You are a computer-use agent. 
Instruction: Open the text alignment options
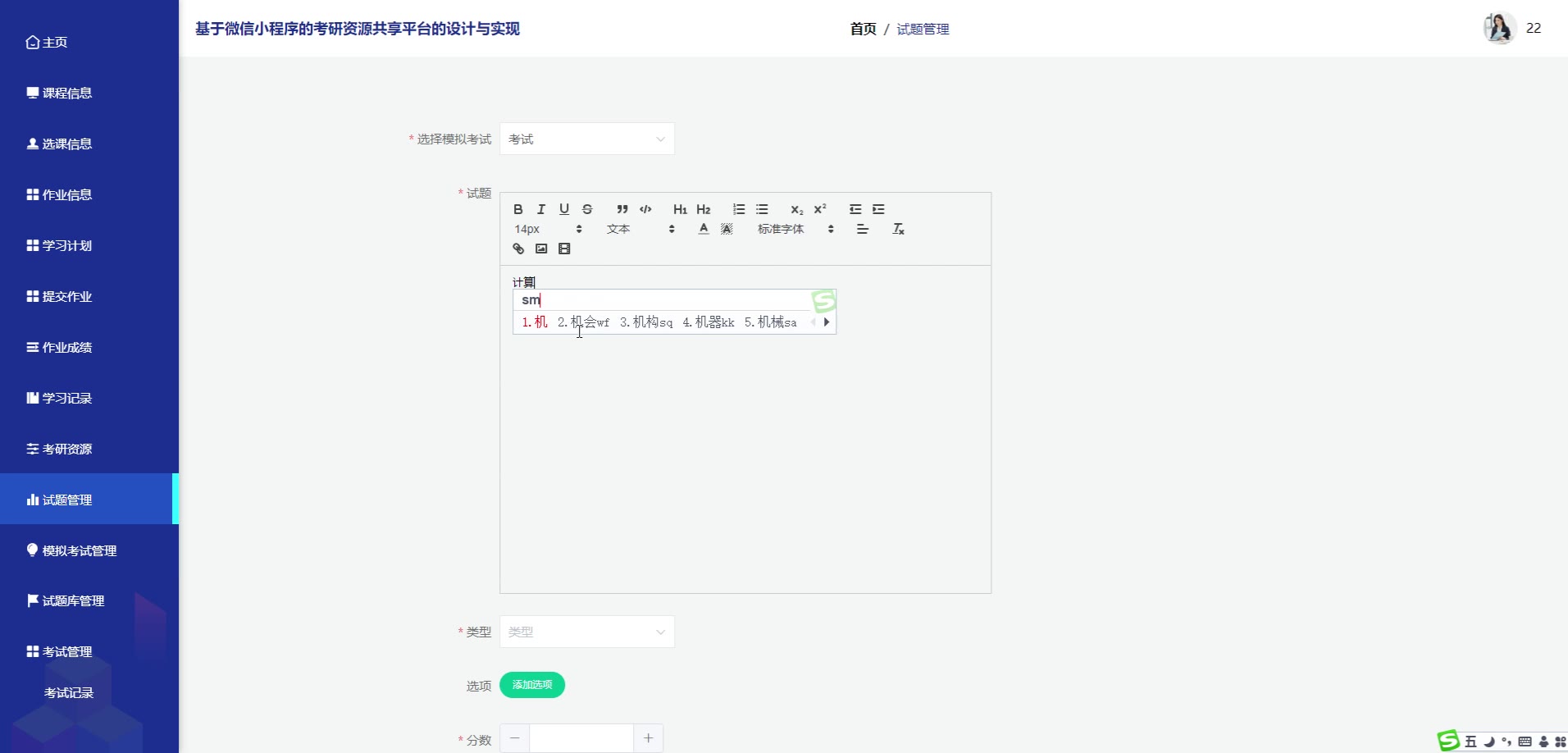click(863, 229)
